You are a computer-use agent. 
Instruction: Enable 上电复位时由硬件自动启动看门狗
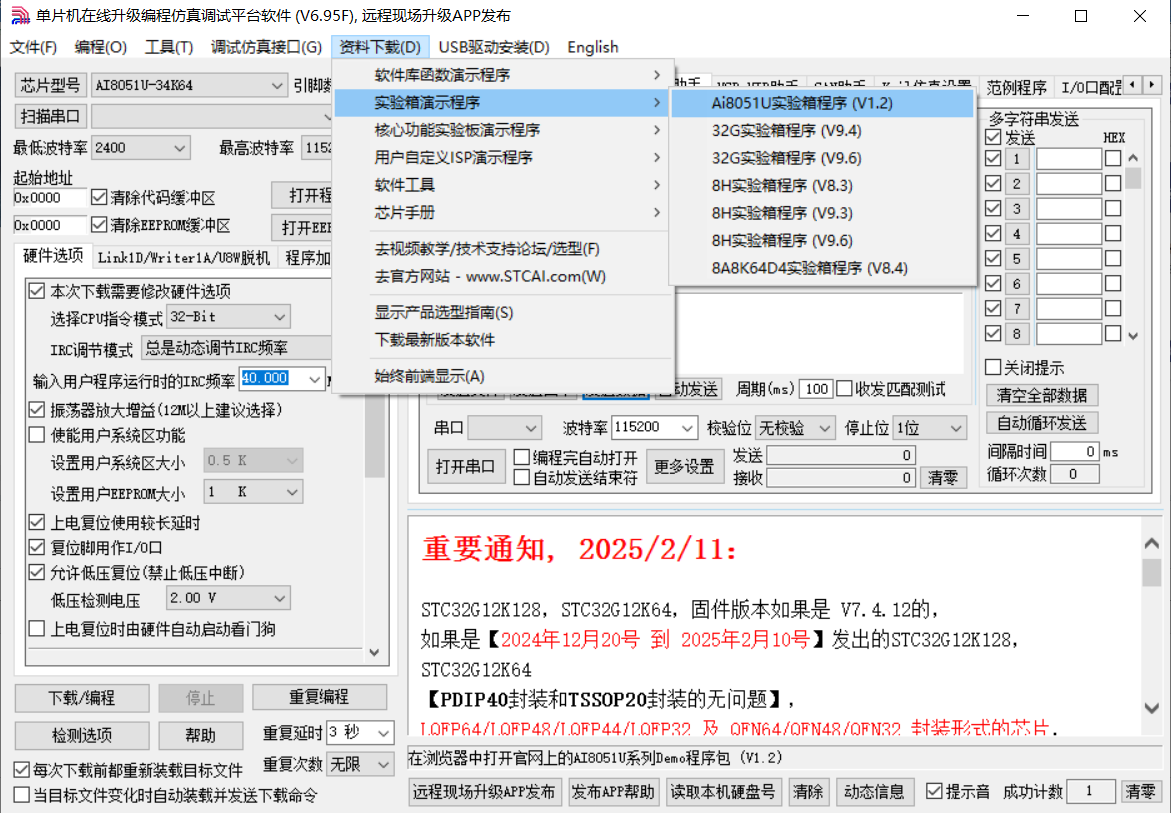(x=36, y=629)
